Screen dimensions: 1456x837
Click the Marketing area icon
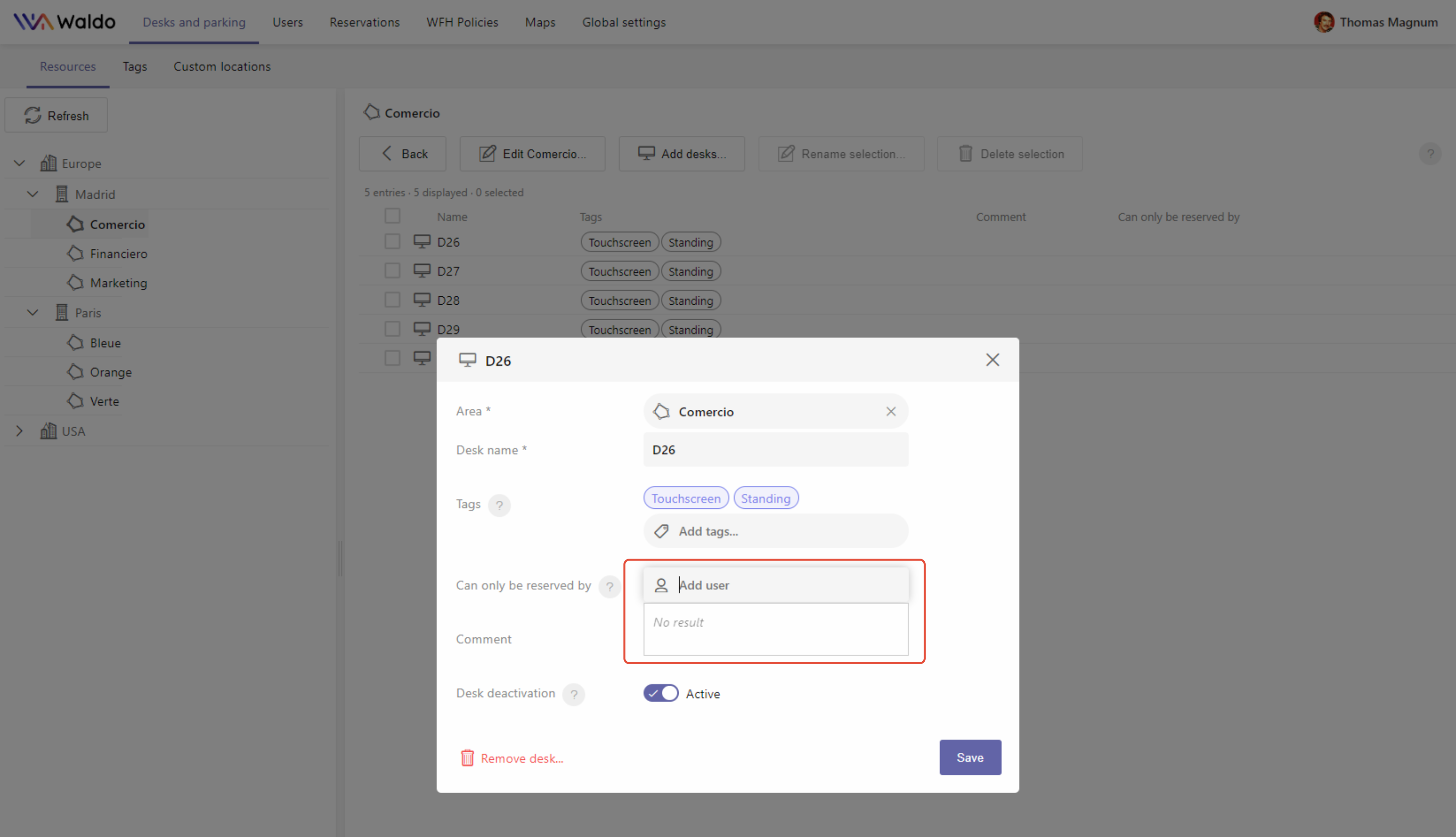[x=75, y=283]
